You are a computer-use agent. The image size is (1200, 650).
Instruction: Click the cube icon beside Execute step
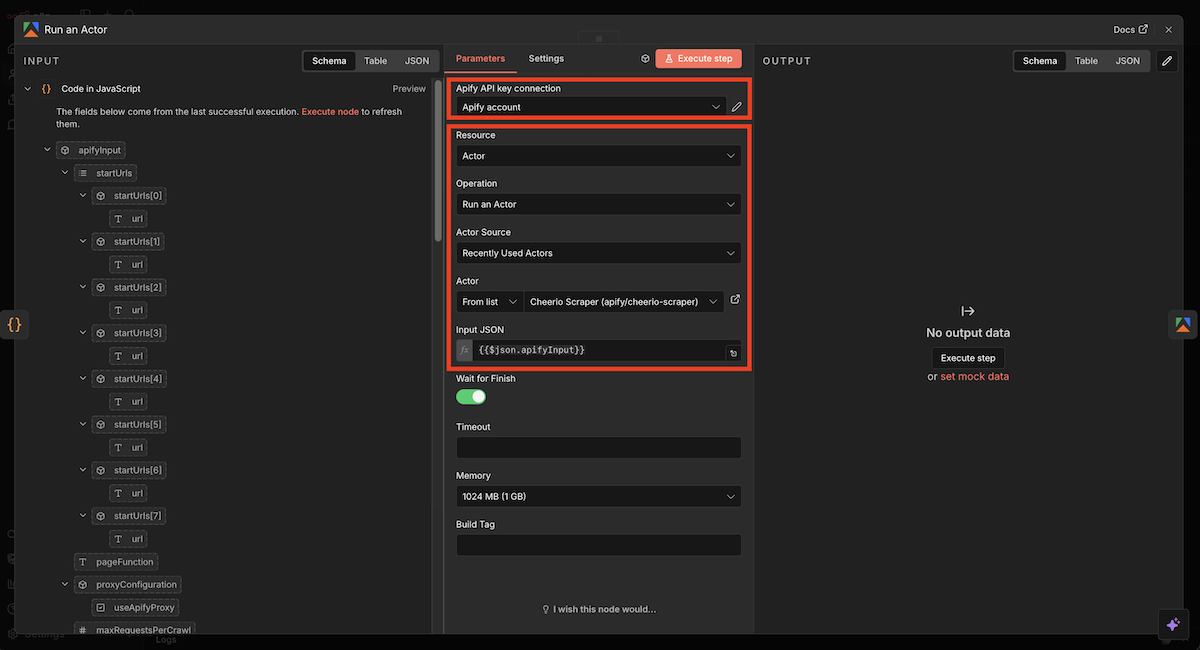645,59
